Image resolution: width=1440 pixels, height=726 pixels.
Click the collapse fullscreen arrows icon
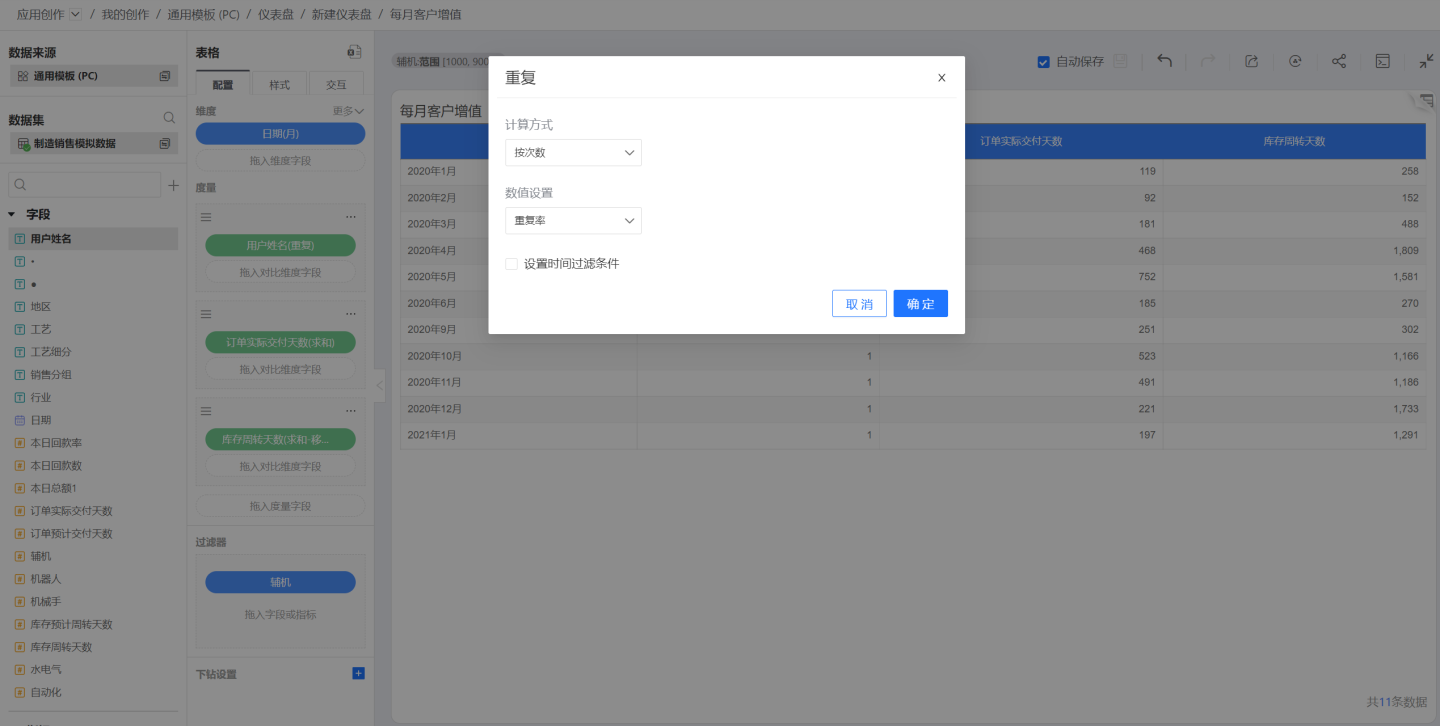click(x=1426, y=61)
